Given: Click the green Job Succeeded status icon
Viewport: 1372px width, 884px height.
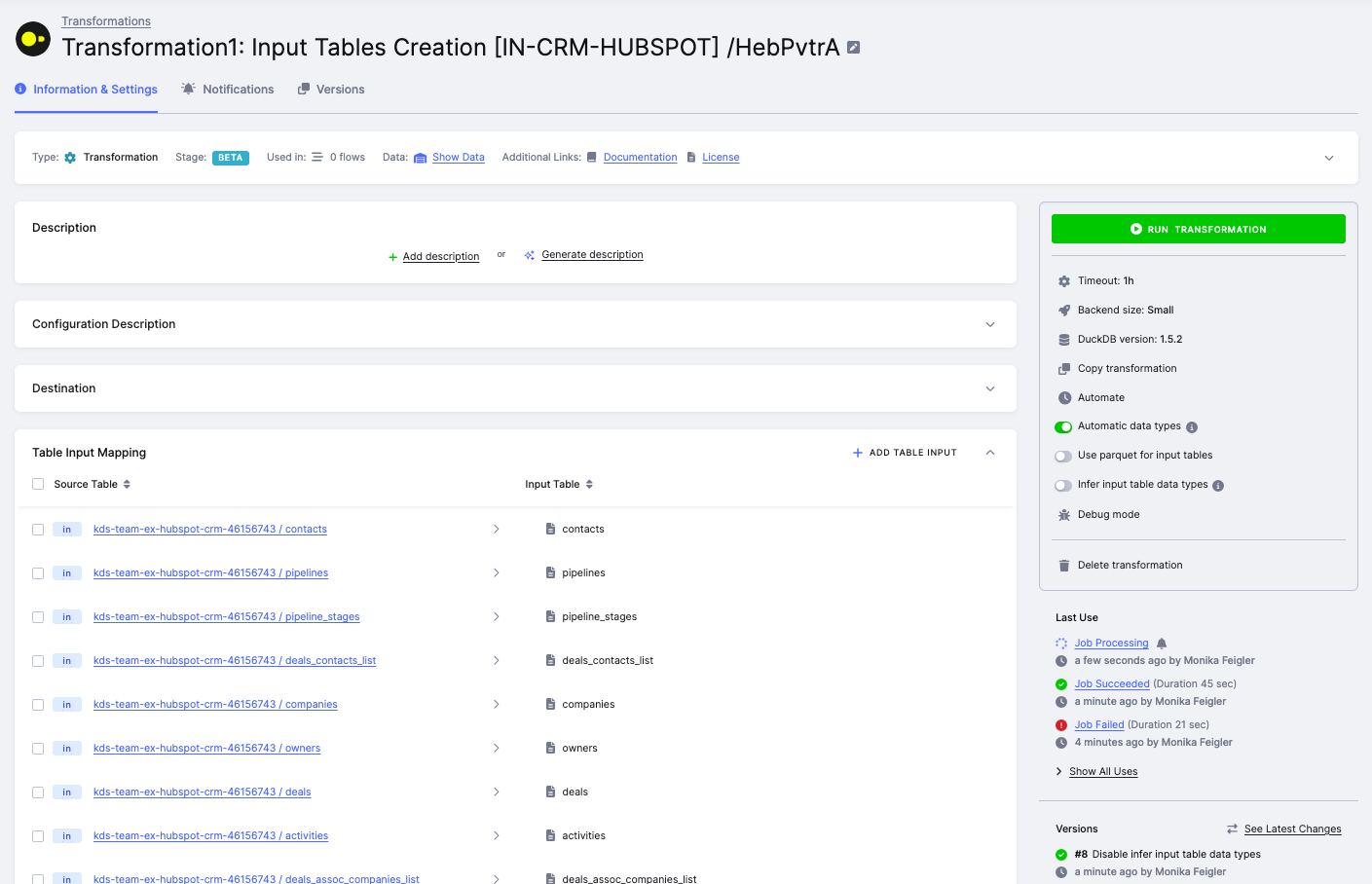Looking at the screenshot, I should click(1061, 684).
